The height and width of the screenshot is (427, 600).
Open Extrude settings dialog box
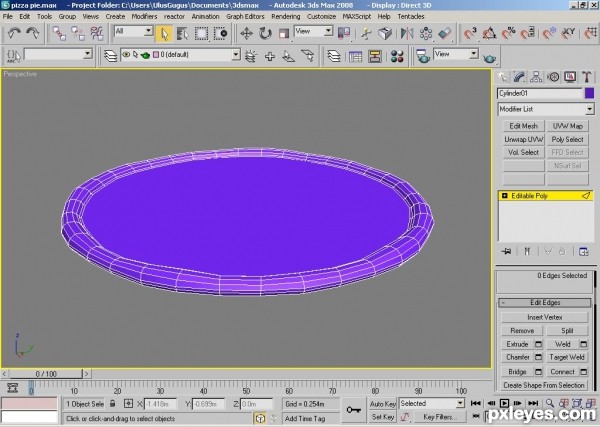[538, 344]
